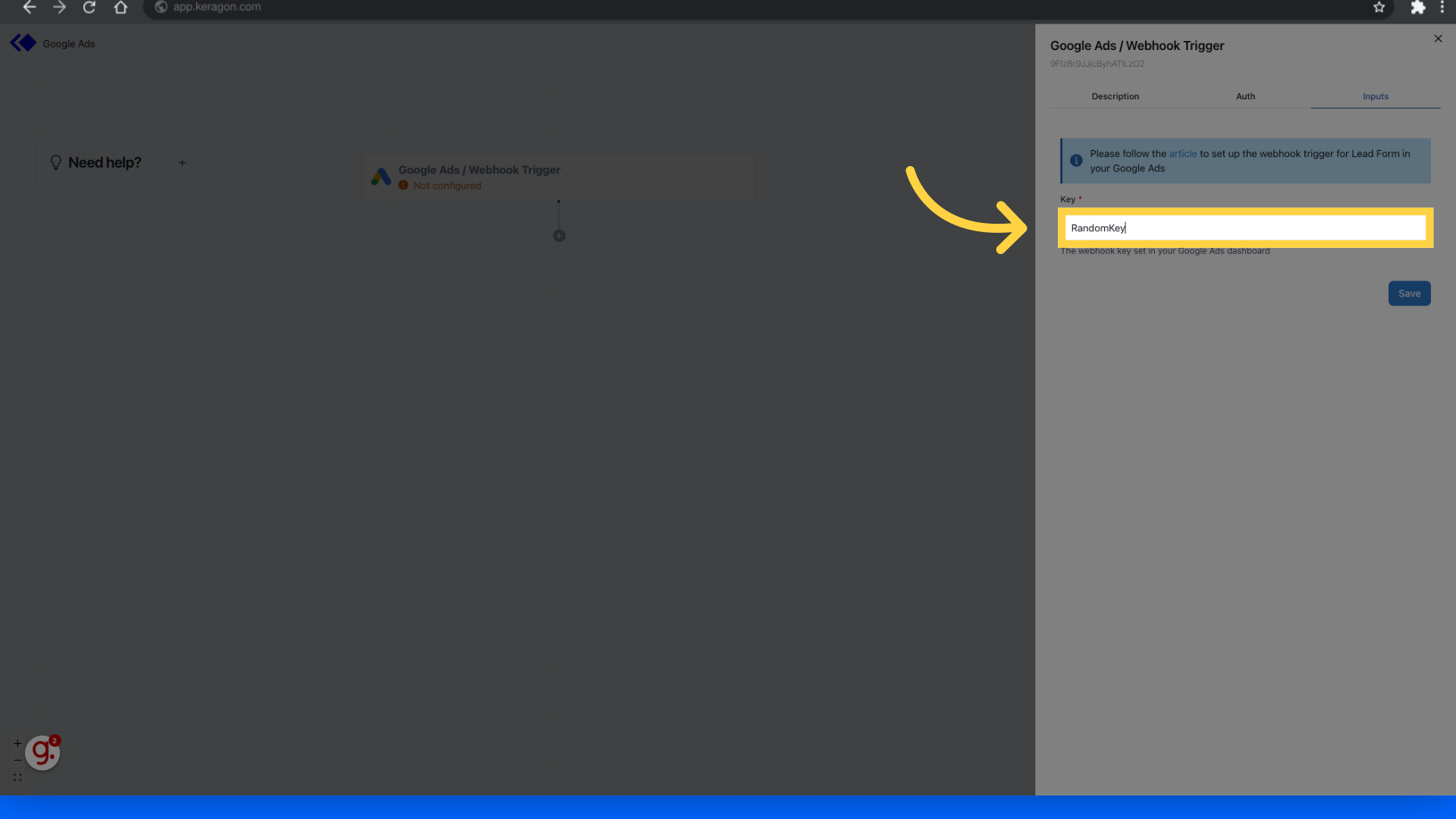The width and height of the screenshot is (1456, 819).
Task: Switch to the Inputs tab
Action: point(1375,96)
